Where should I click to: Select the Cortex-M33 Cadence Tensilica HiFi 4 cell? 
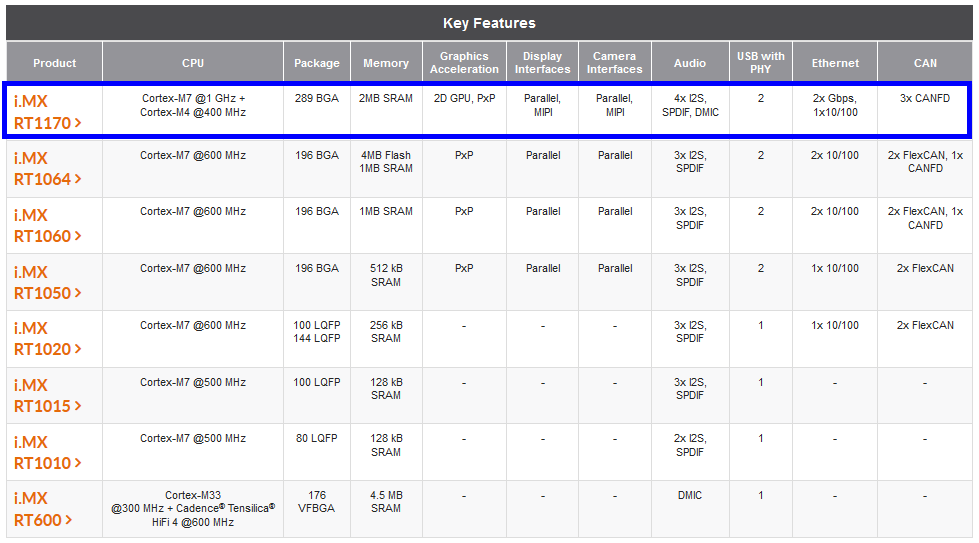click(x=193, y=509)
